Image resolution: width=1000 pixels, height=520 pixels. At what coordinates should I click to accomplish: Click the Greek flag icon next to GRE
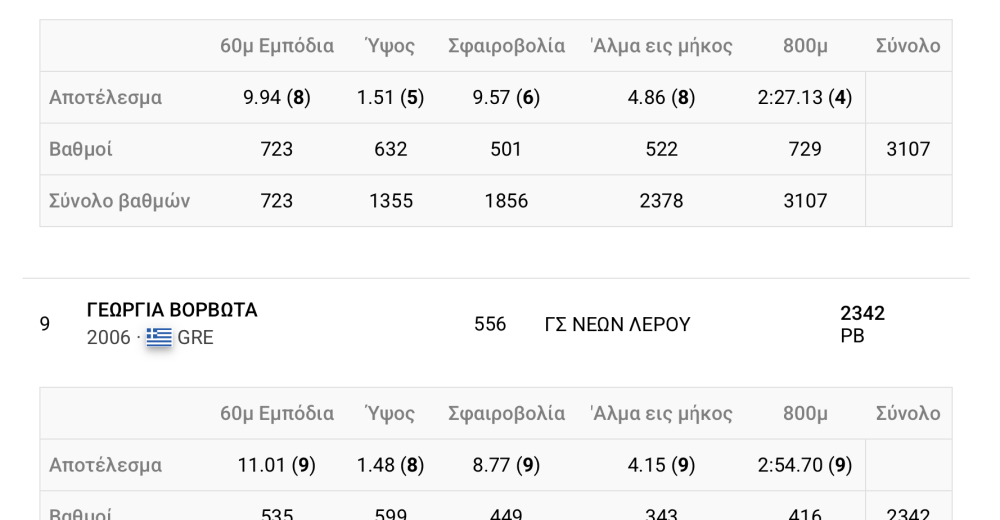[x=159, y=337]
